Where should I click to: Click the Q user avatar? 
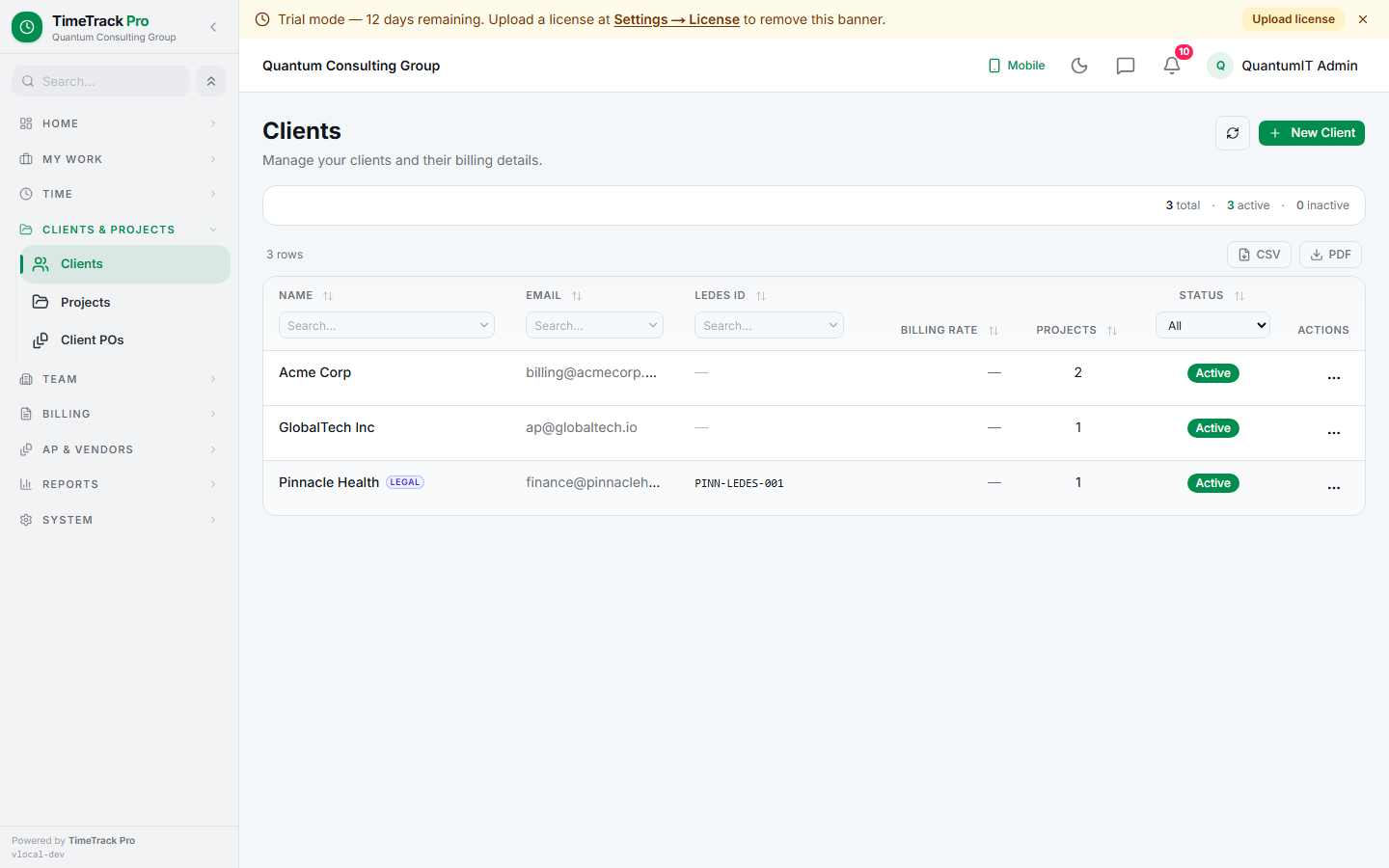point(1220,66)
